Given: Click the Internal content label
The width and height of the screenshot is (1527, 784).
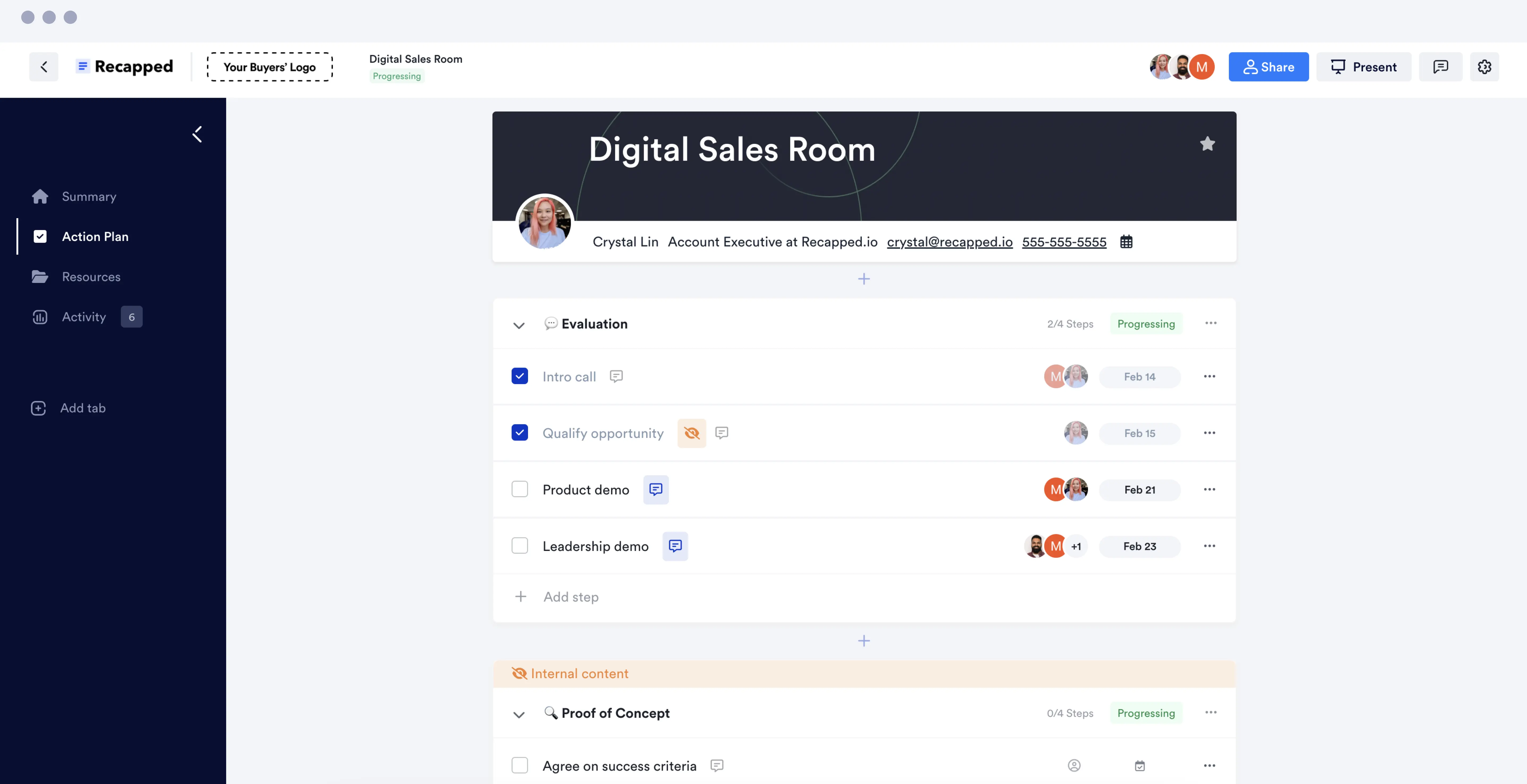Looking at the screenshot, I should pos(579,674).
